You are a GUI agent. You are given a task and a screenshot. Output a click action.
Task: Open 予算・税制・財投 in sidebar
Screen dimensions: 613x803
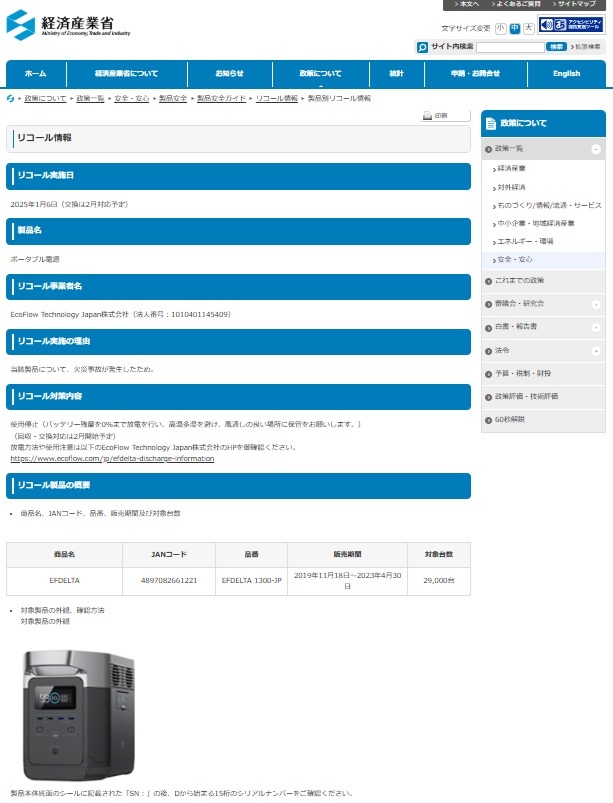pos(523,374)
